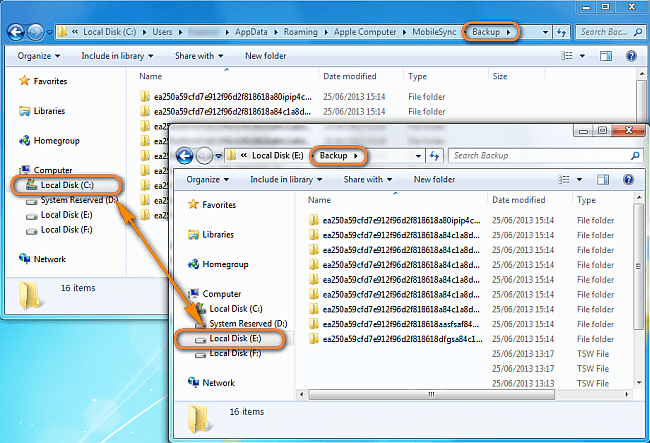
Task: Open Network in the C: window sidebar
Action: (42, 259)
